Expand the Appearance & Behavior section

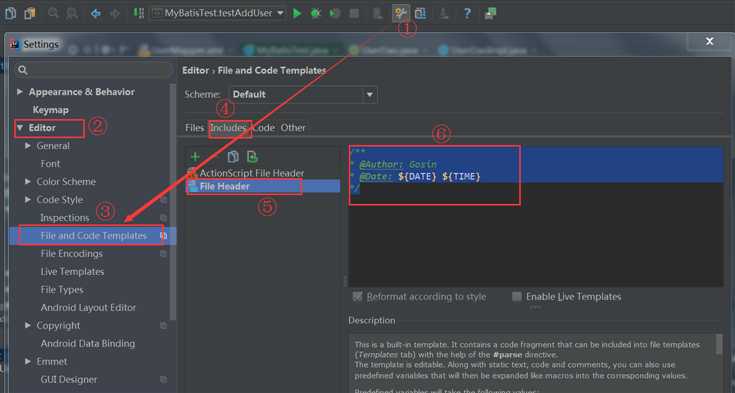20,91
